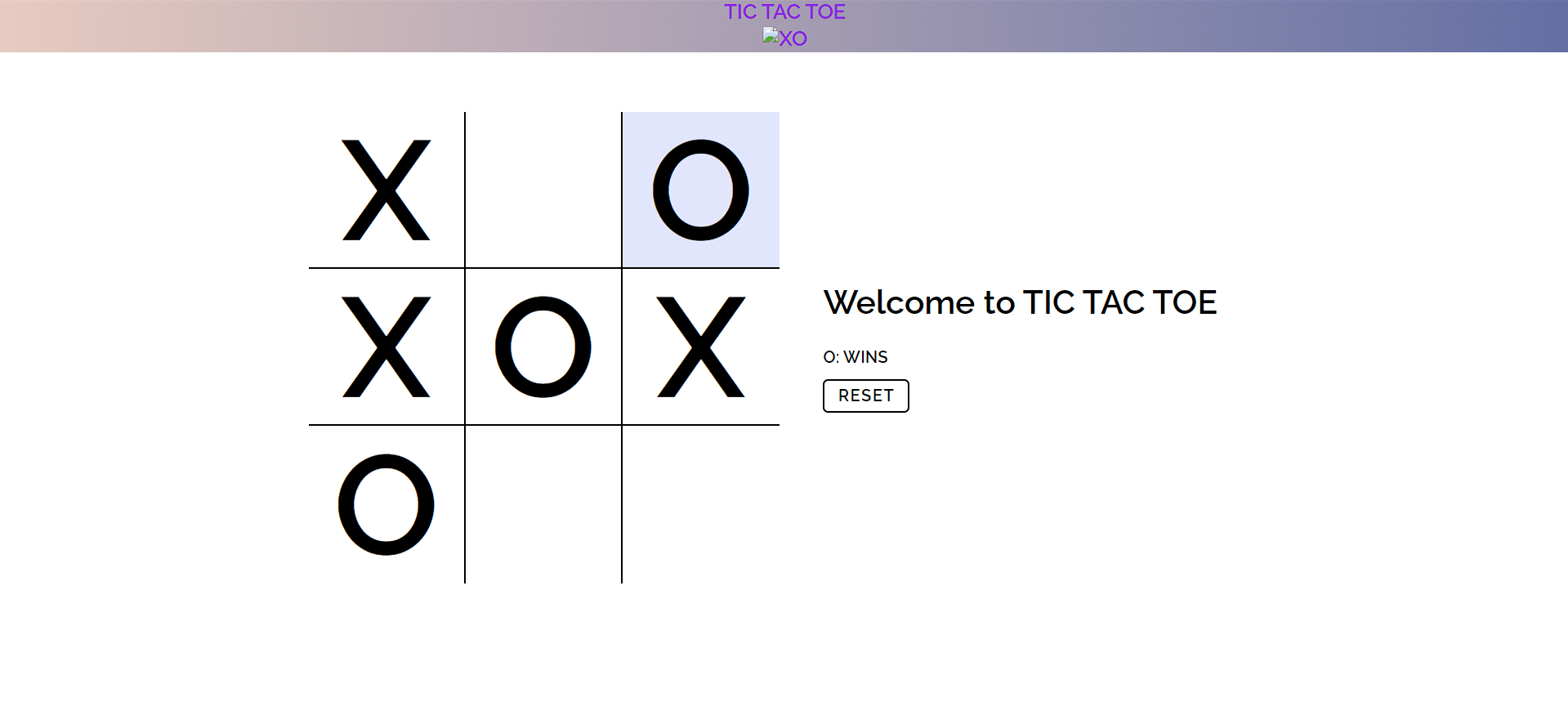Choose the empty bottom-right cell
1568x702 pixels.
coord(701,504)
